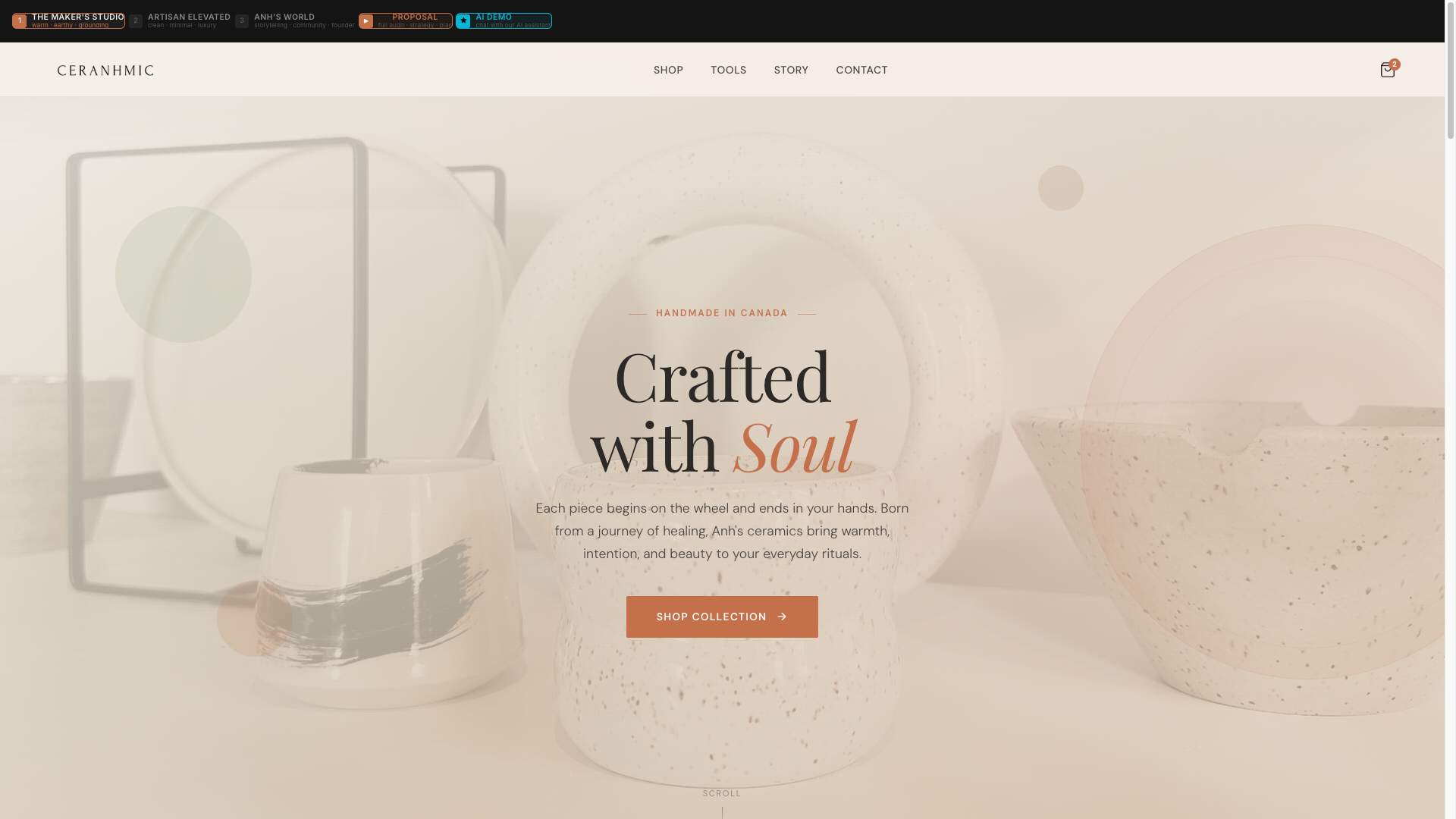Click the number 3 badge for Anh's World

242,21
